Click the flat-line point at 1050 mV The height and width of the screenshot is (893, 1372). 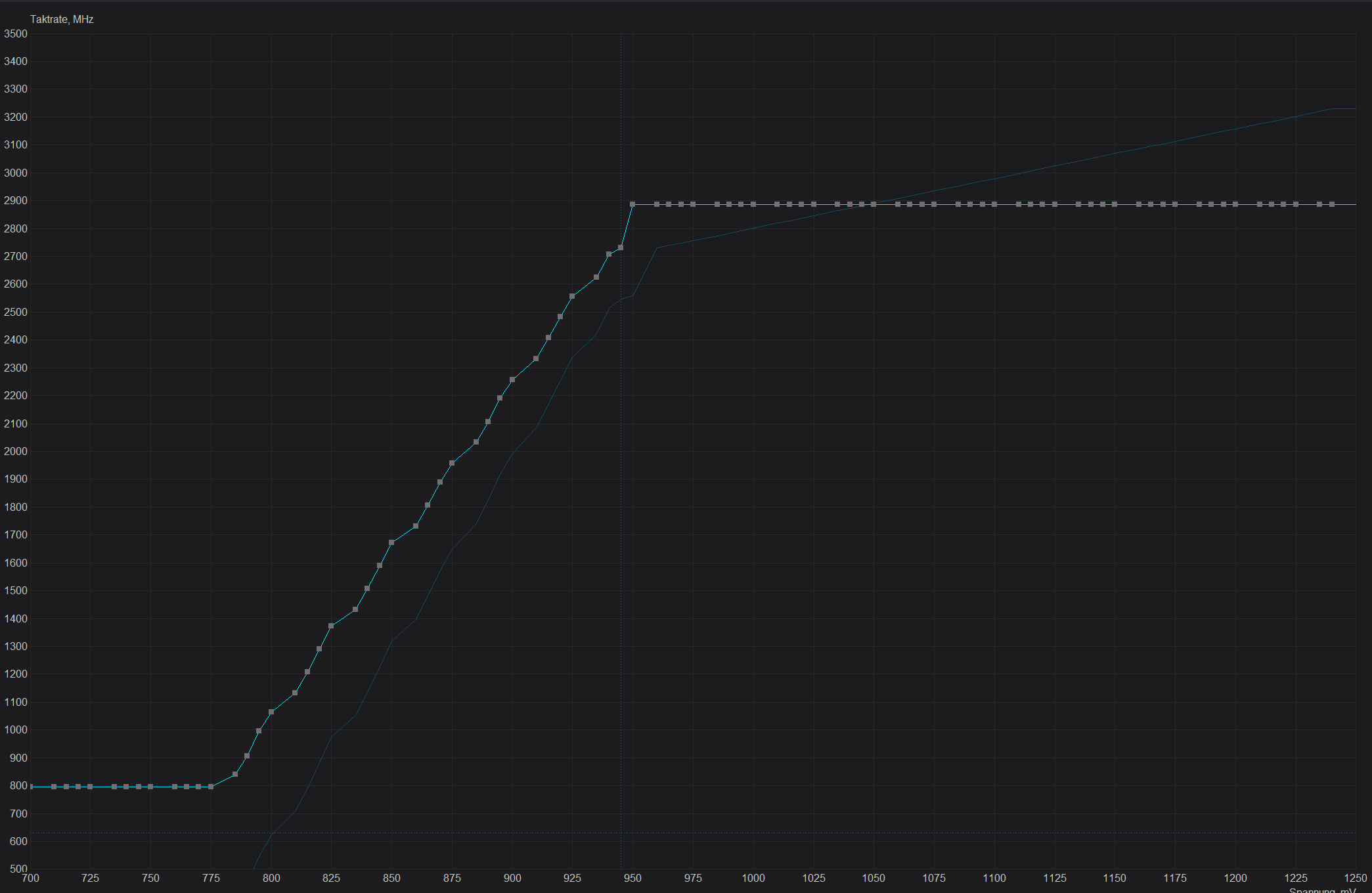coord(874,204)
